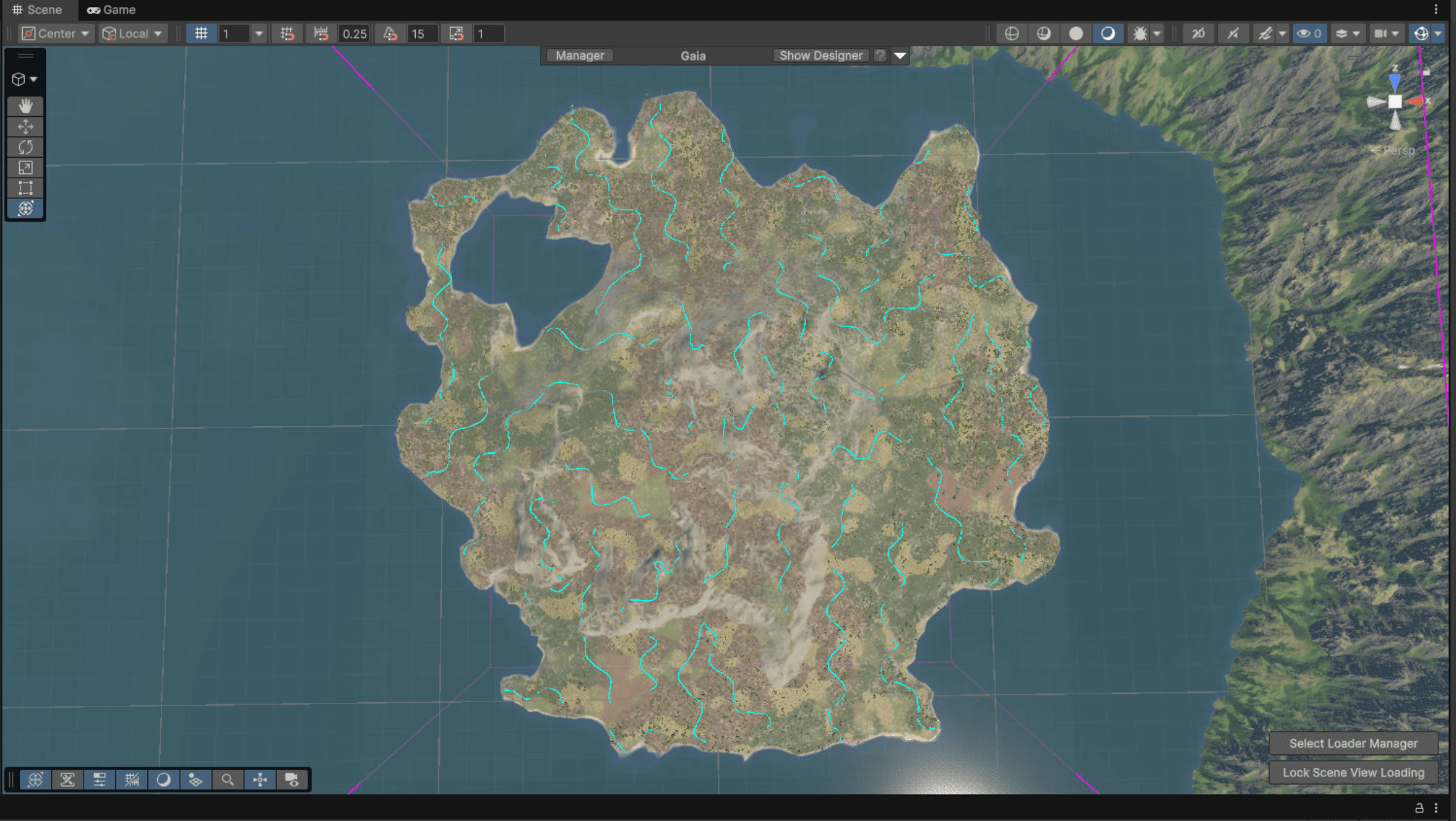Click the 0.25 move snap value field

(x=354, y=33)
